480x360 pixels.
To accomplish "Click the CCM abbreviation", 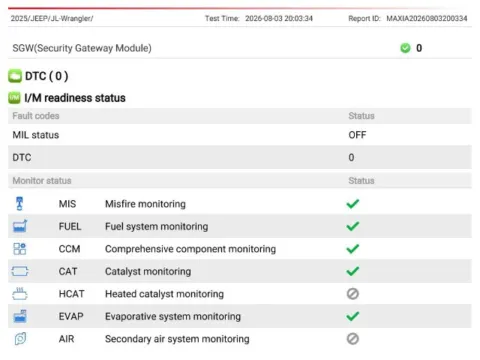I will (x=69, y=249).
